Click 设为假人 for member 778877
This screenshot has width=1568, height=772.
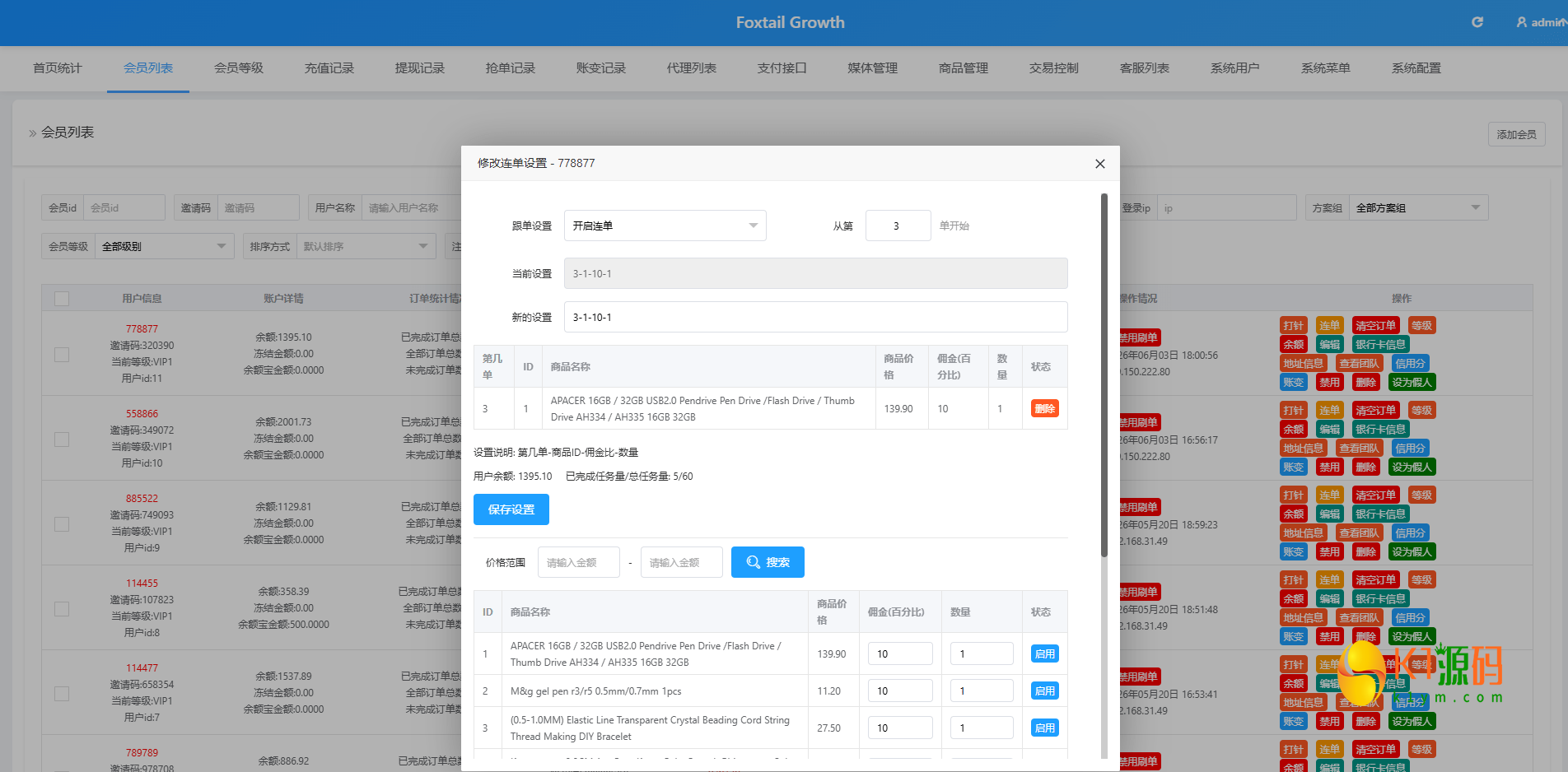point(1412,382)
